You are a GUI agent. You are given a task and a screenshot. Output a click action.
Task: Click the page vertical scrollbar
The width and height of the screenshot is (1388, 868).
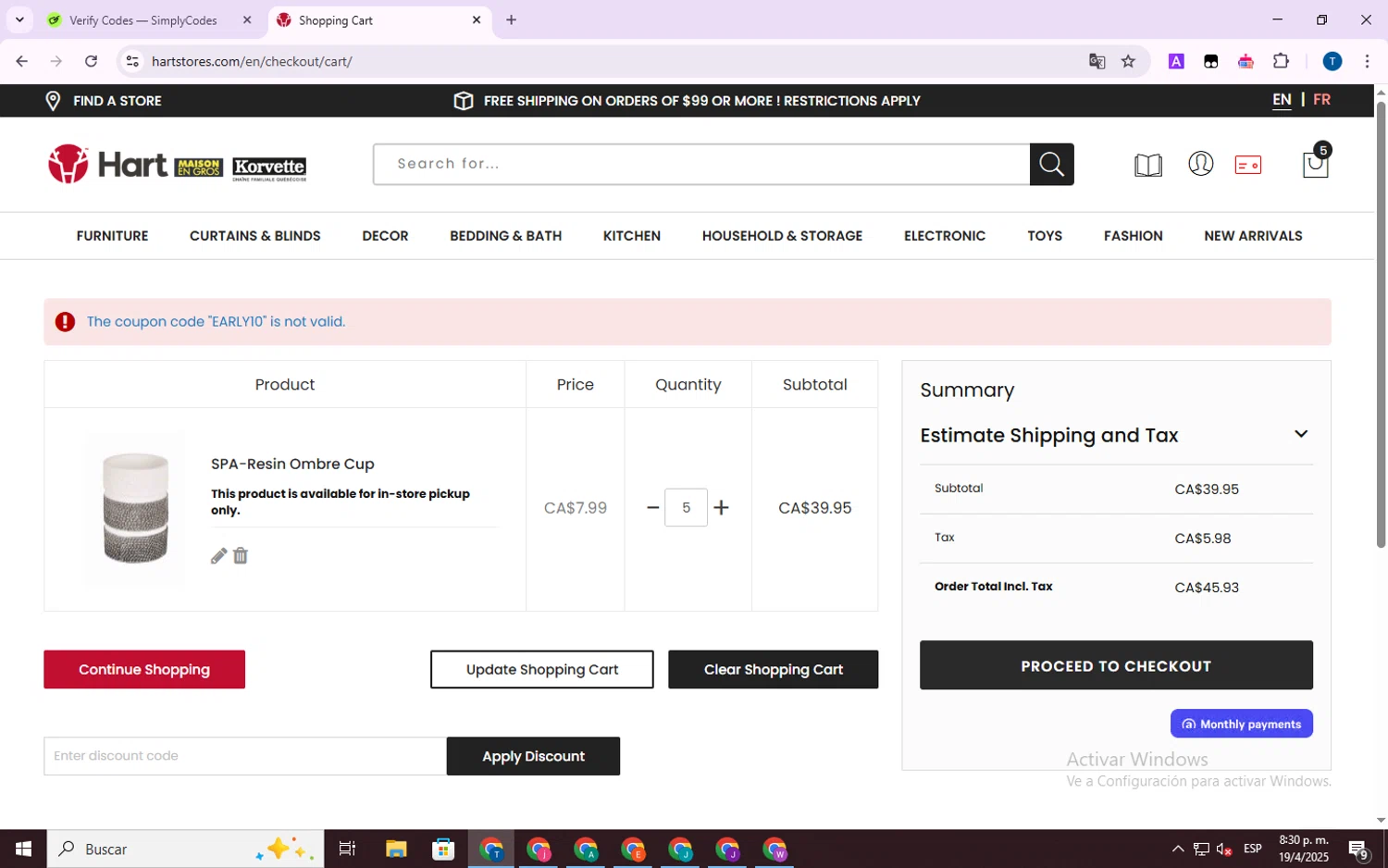(x=1381, y=324)
